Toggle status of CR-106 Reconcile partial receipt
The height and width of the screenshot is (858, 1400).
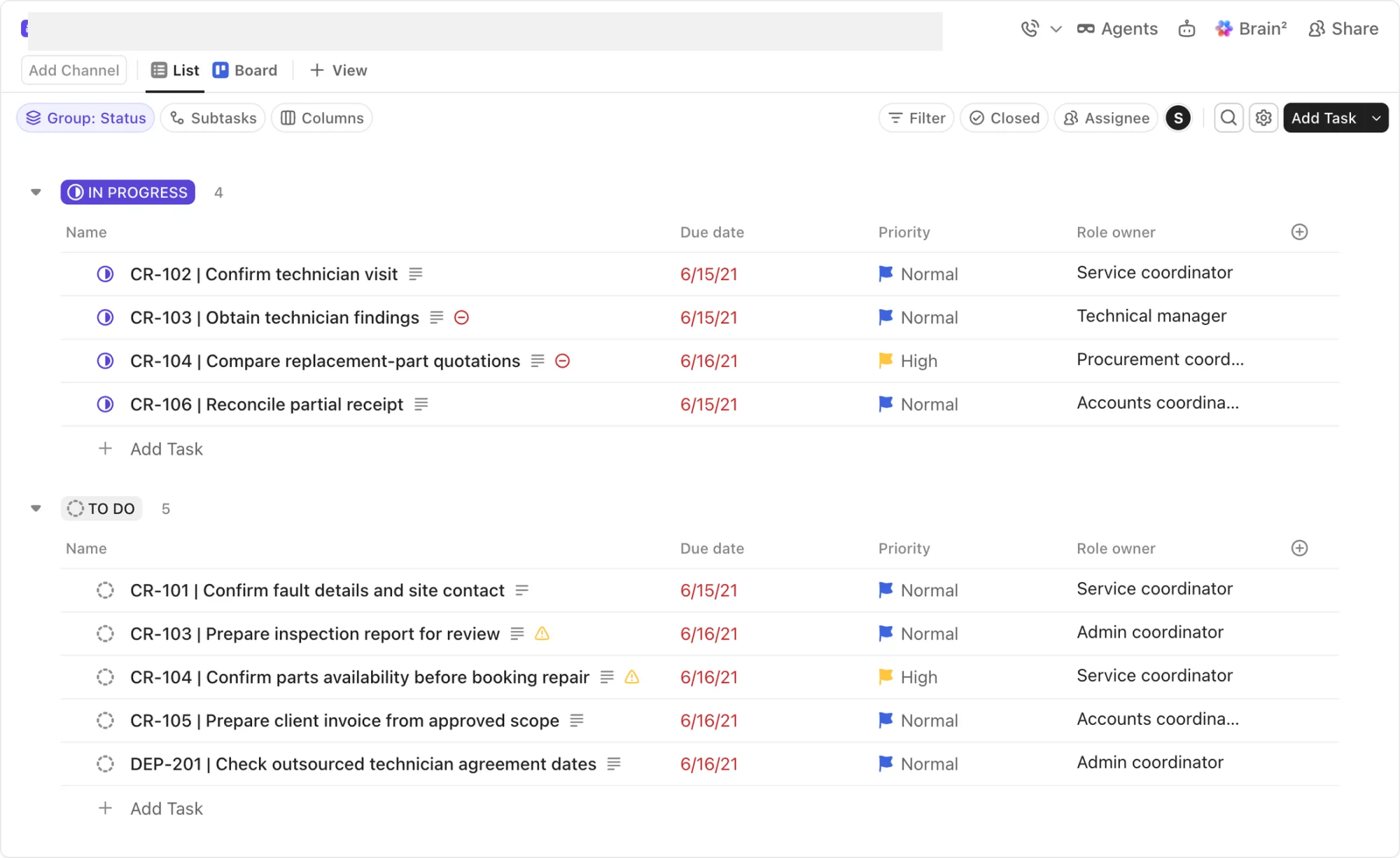pyautogui.click(x=105, y=404)
